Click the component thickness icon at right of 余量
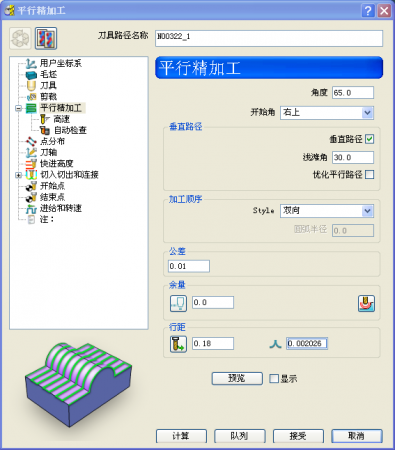395x450 pixels. click(366, 303)
